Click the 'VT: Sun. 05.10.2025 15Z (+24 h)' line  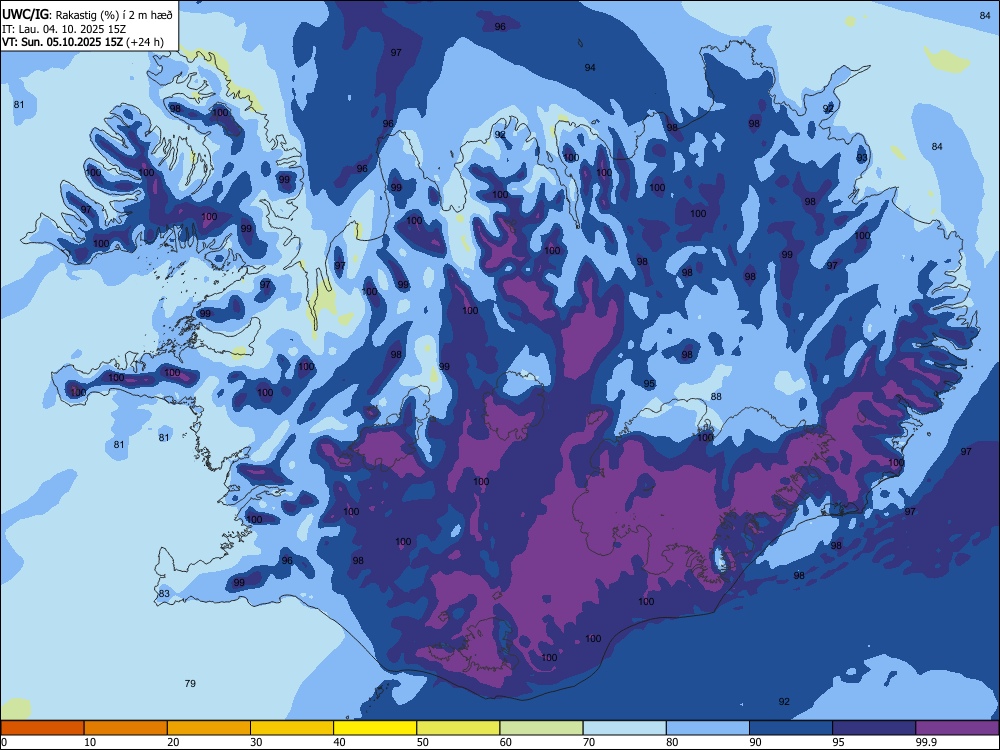(x=82, y=43)
